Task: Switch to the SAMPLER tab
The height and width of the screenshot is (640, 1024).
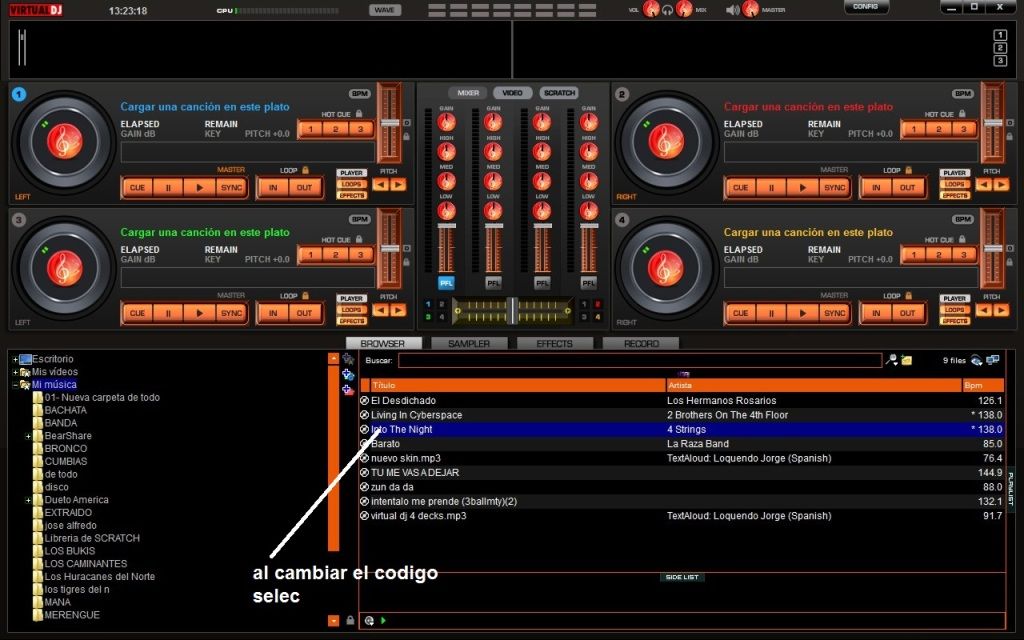Action: click(x=469, y=344)
